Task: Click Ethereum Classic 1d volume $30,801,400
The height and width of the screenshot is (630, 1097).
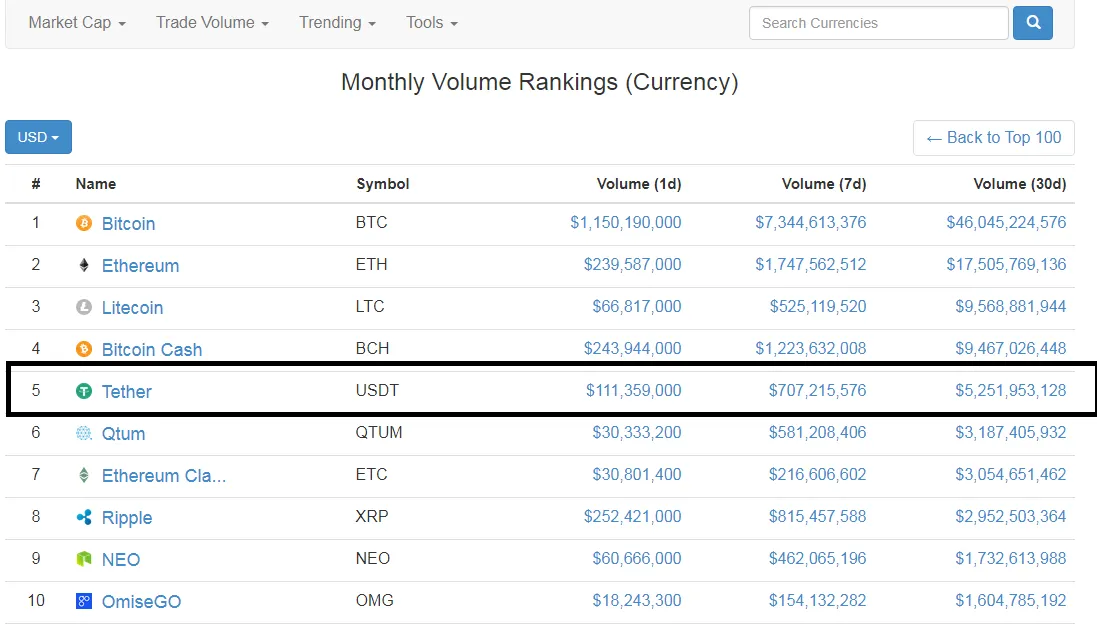Action: tap(637, 475)
